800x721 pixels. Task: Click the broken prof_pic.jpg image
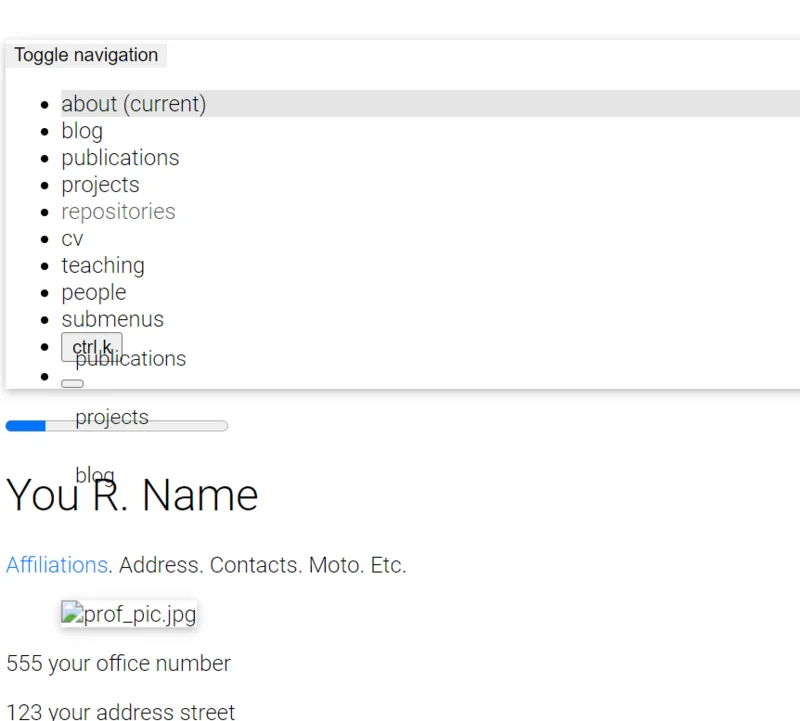coord(129,614)
